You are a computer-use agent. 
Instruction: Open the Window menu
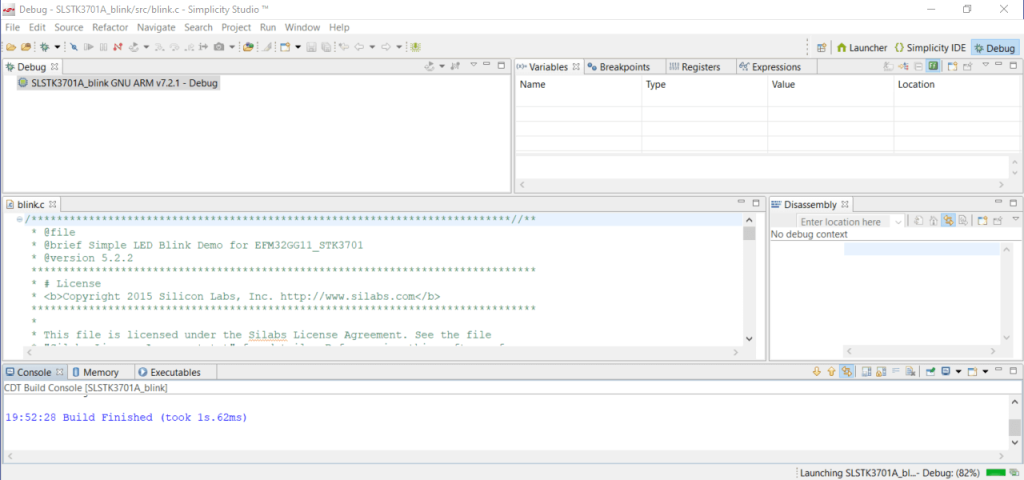[302, 27]
